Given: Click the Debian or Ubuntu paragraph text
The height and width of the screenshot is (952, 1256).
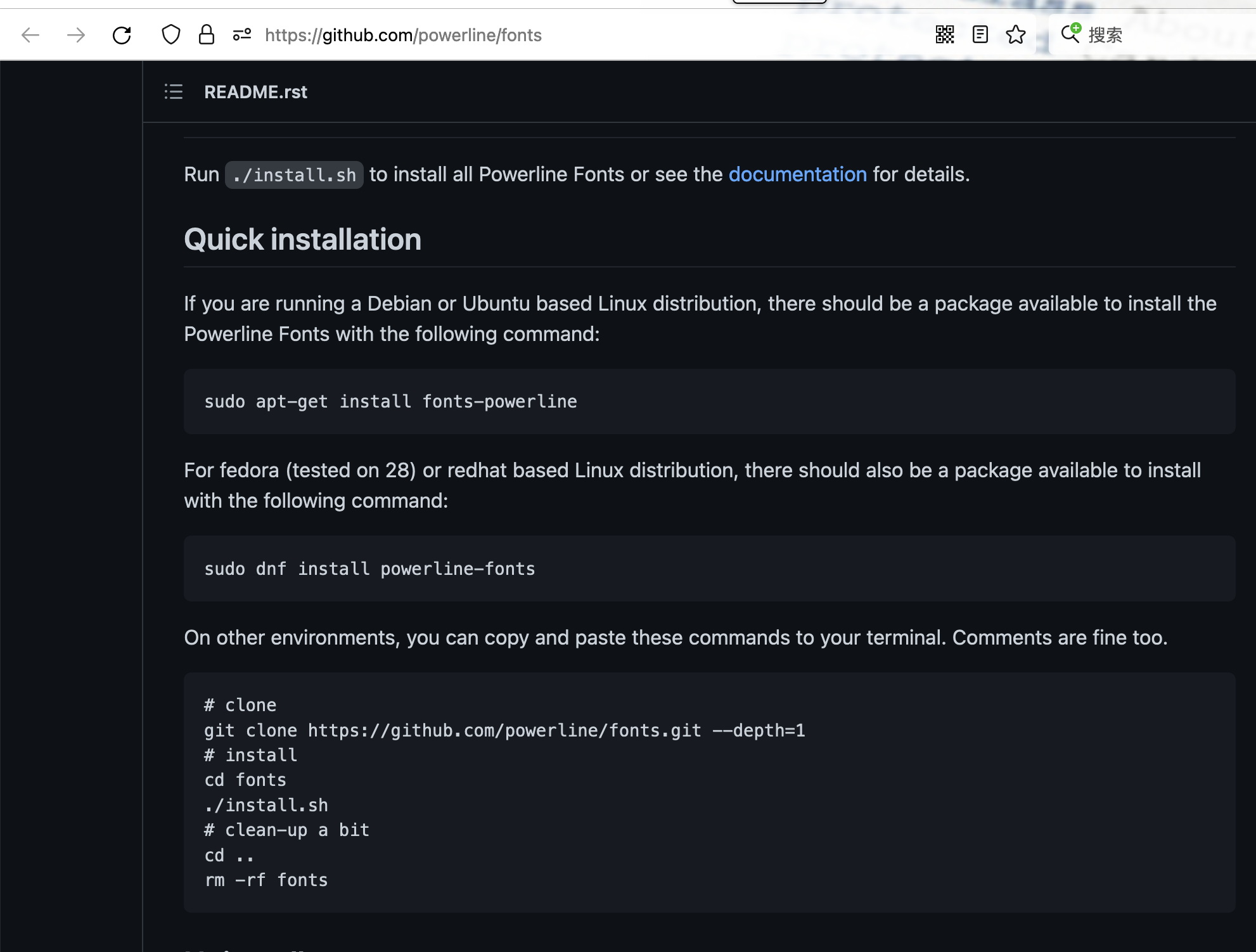Looking at the screenshot, I should [x=700, y=319].
